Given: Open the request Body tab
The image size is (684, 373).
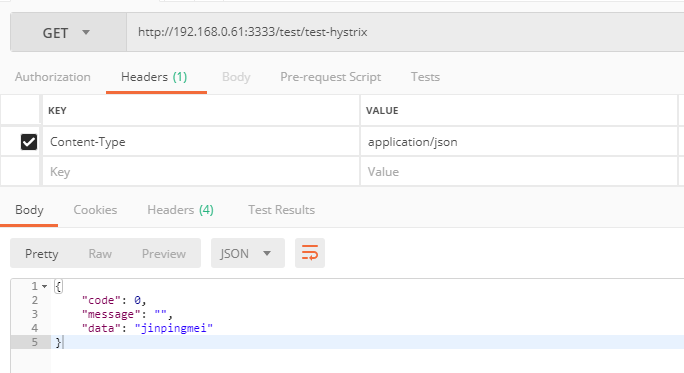Looking at the screenshot, I should [236, 77].
